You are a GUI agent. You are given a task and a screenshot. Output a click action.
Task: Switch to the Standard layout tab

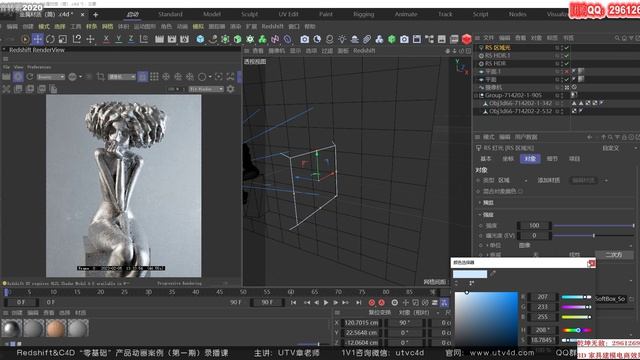tap(170, 14)
